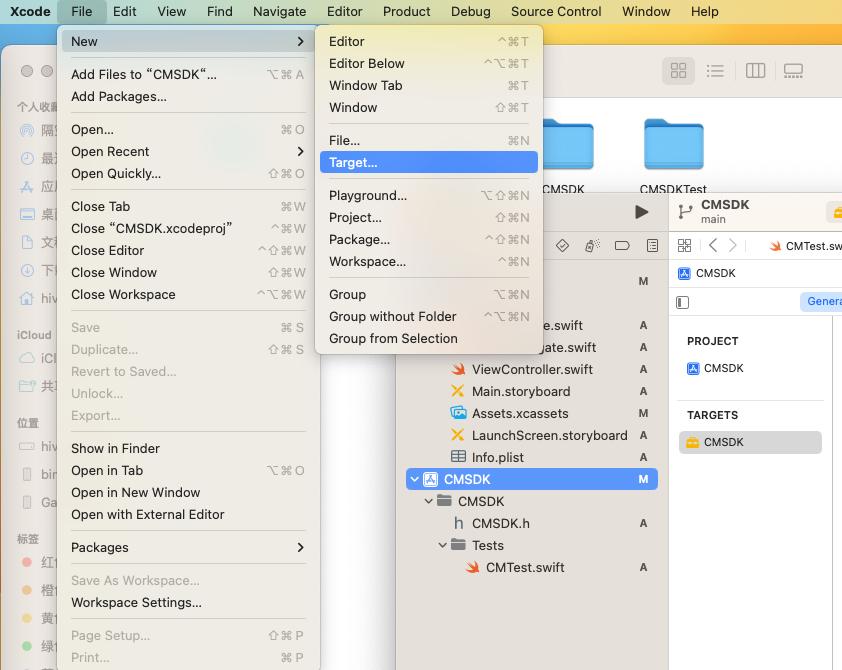Choose Group from Selection
This screenshot has width=842, height=670.
(x=429, y=338)
